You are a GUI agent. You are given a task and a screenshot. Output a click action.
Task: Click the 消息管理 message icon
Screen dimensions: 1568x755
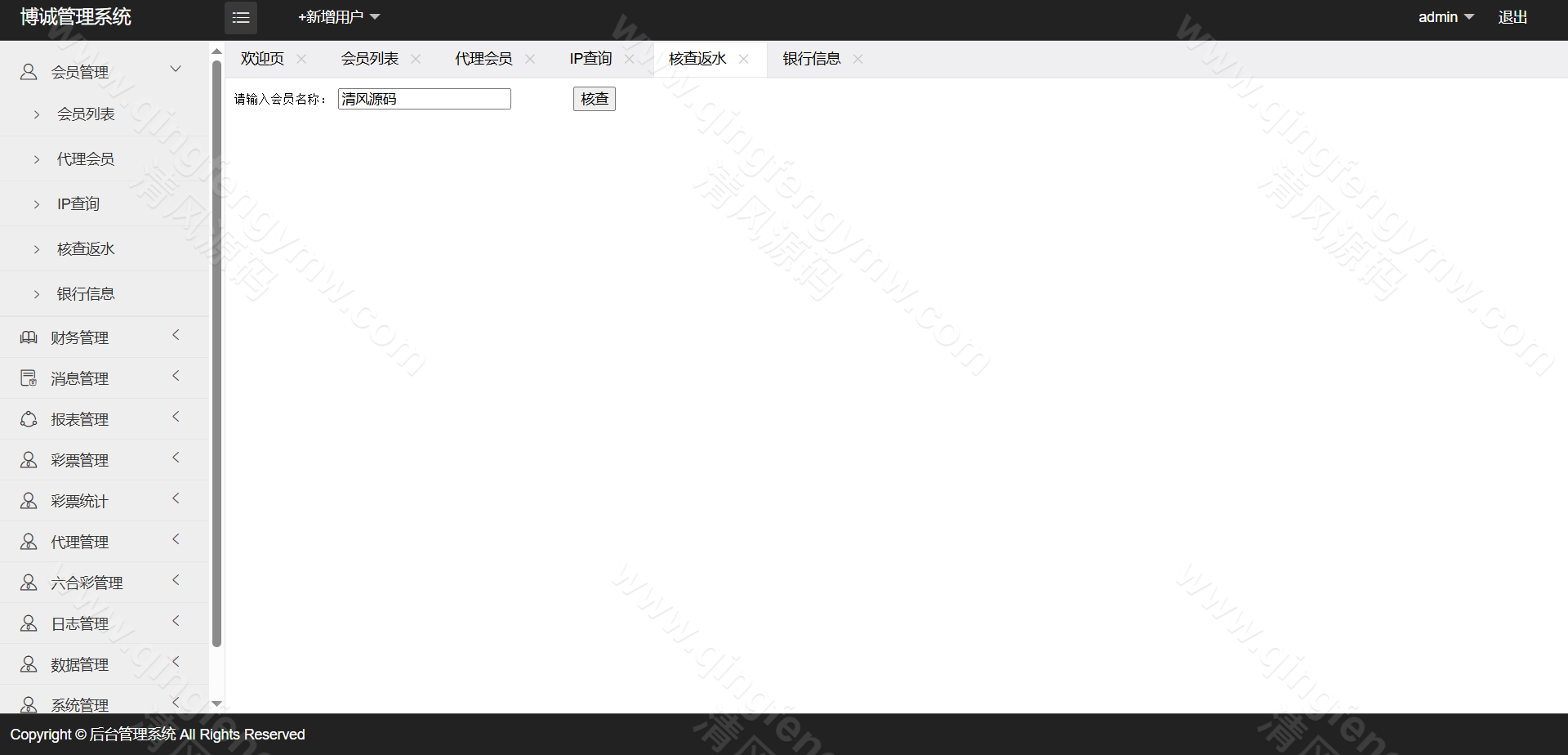tap(29, 378)
